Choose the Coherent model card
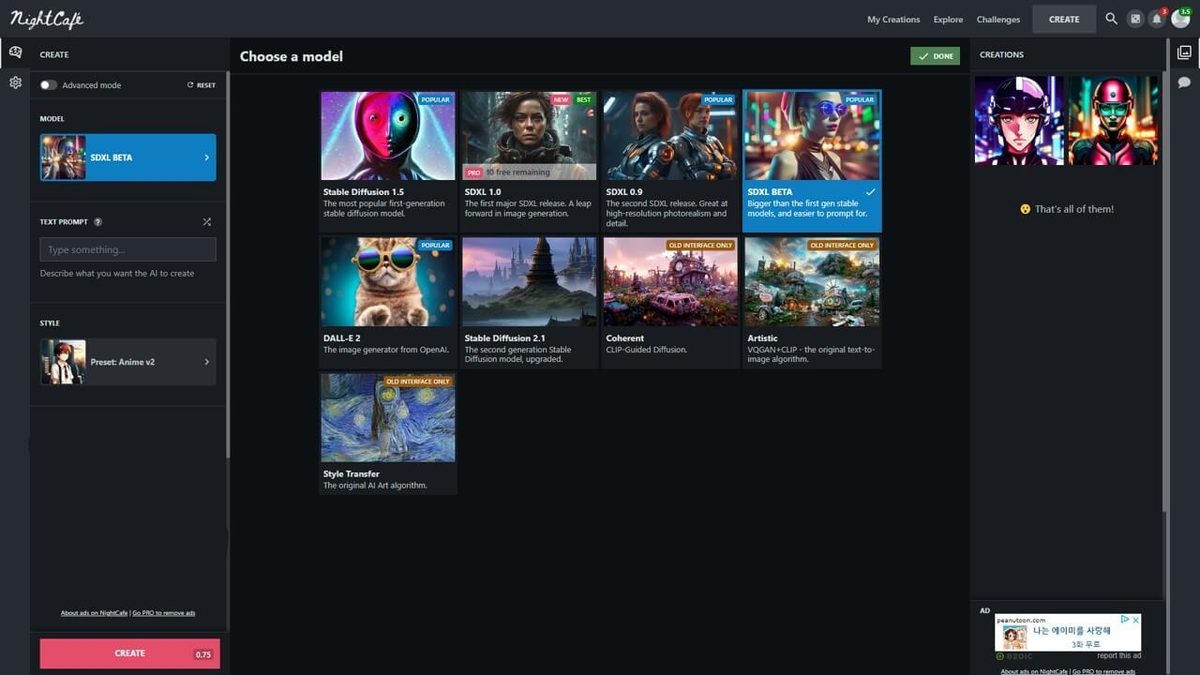 tap(670, 303)
